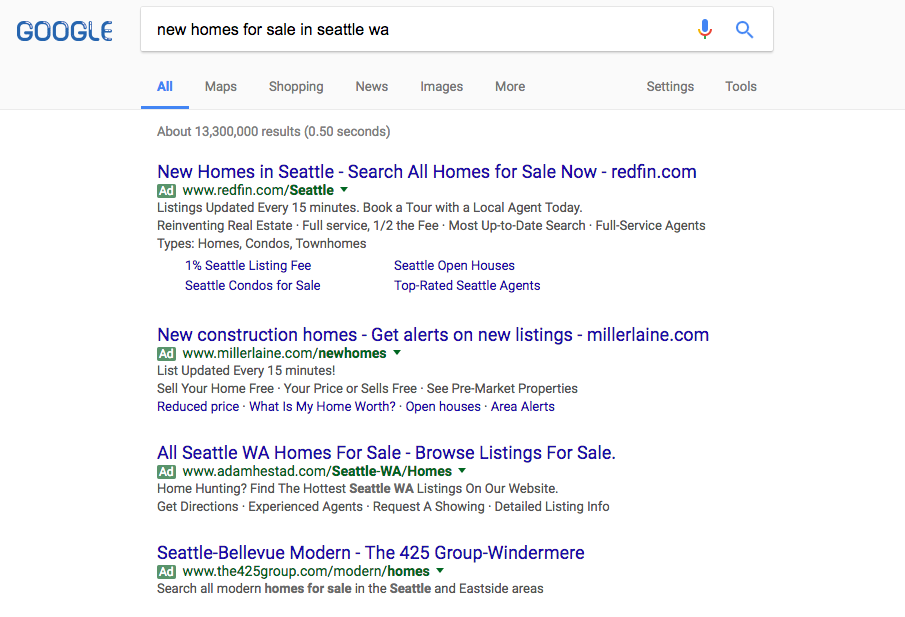Click the Ad badge beside www.the425group.com
Screen dimensions: 905x617
[x=166, y=571]
